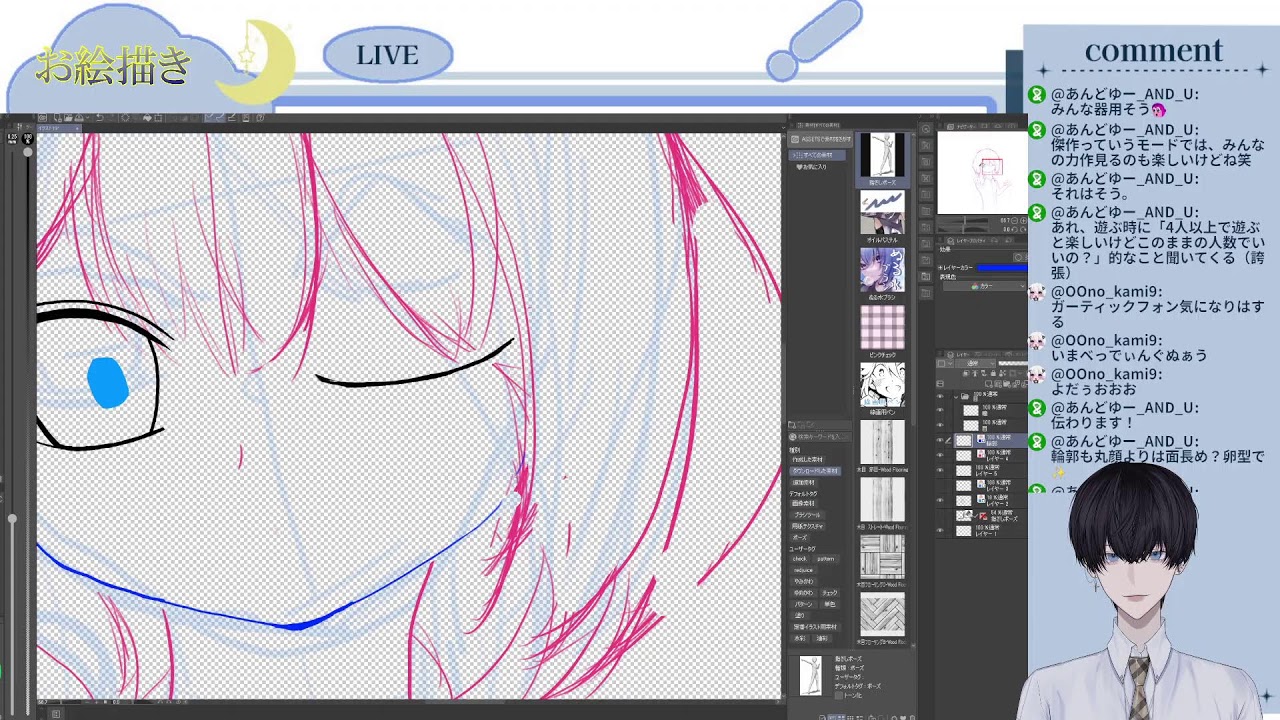Select the 指さしポーズ 3D layer
Image resolution: width=1280 pixels, height=720 pixels.
tap(990, 515)
